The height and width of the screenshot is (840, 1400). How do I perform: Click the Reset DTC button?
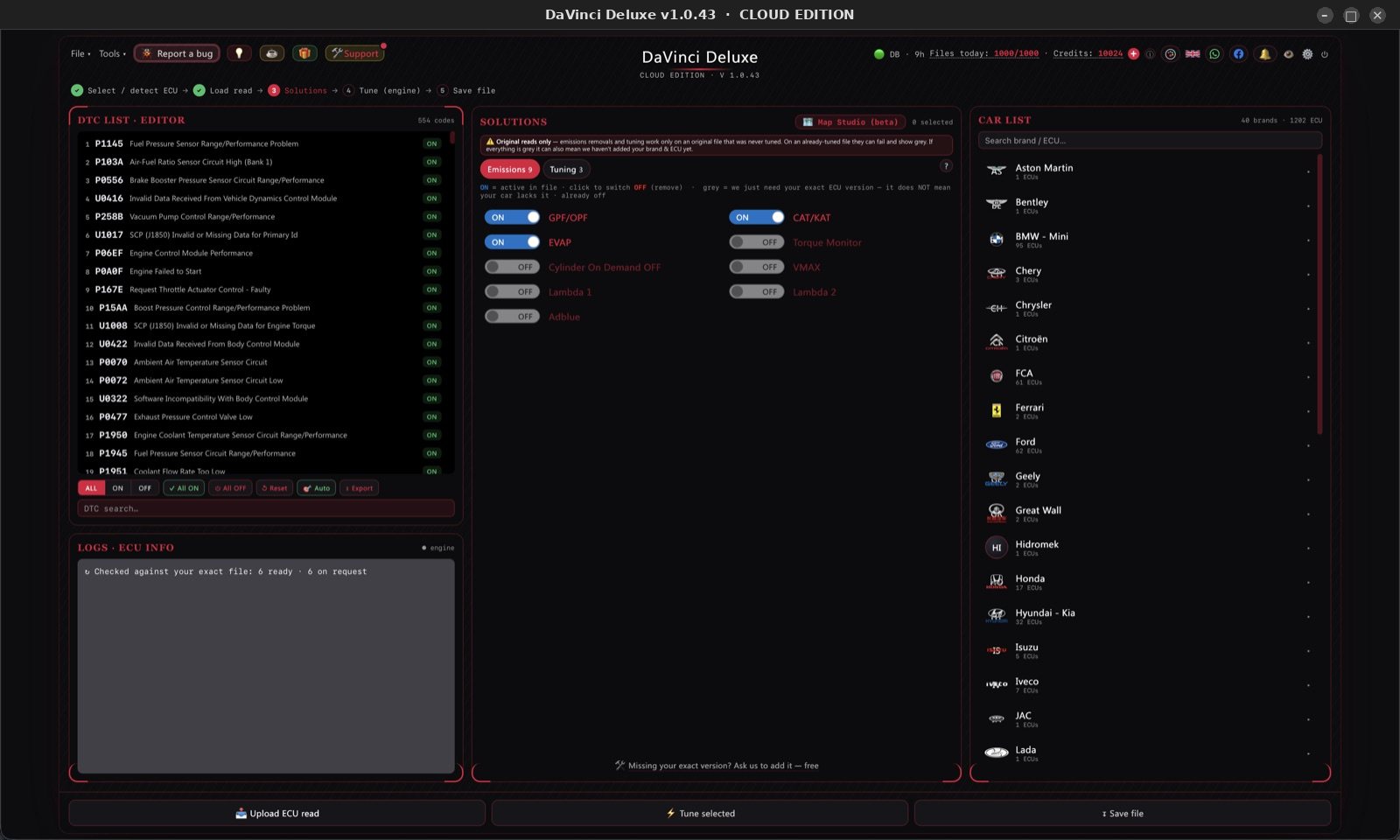pos(275,488)
